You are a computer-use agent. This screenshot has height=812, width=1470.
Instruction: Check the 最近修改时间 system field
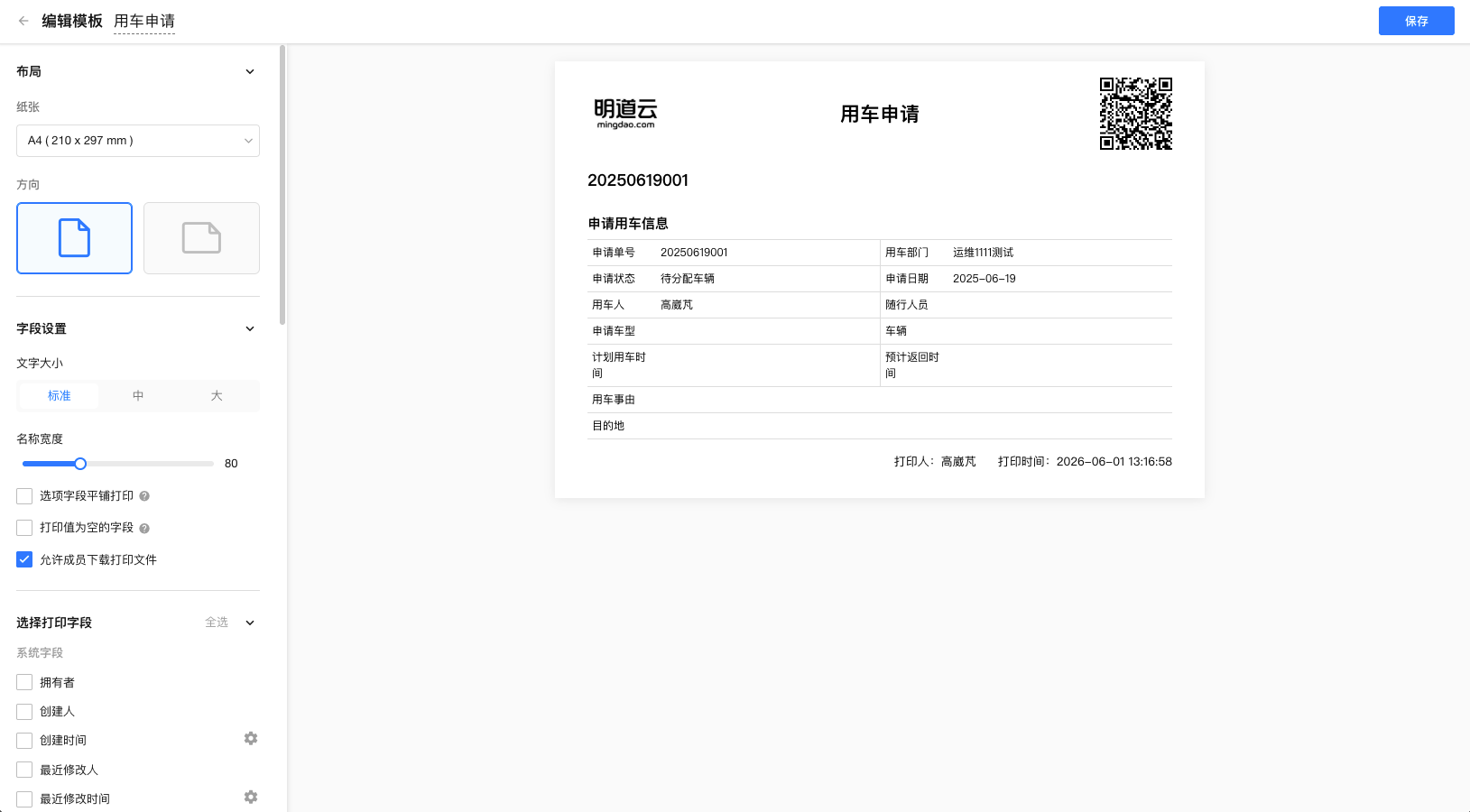pos(24,799)
